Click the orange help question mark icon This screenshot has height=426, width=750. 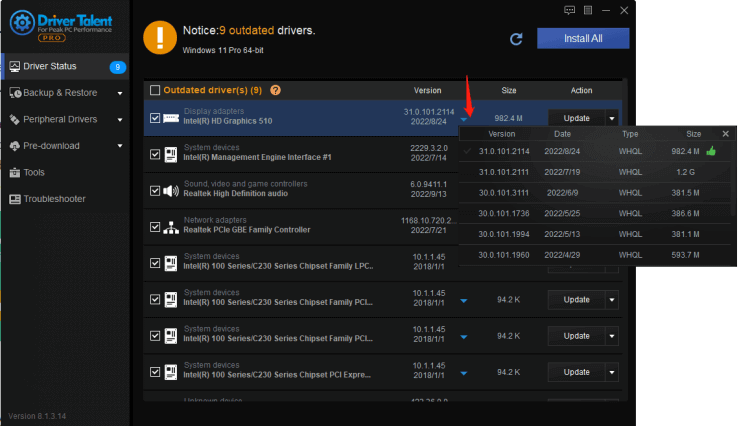click(x=275, y=90)
